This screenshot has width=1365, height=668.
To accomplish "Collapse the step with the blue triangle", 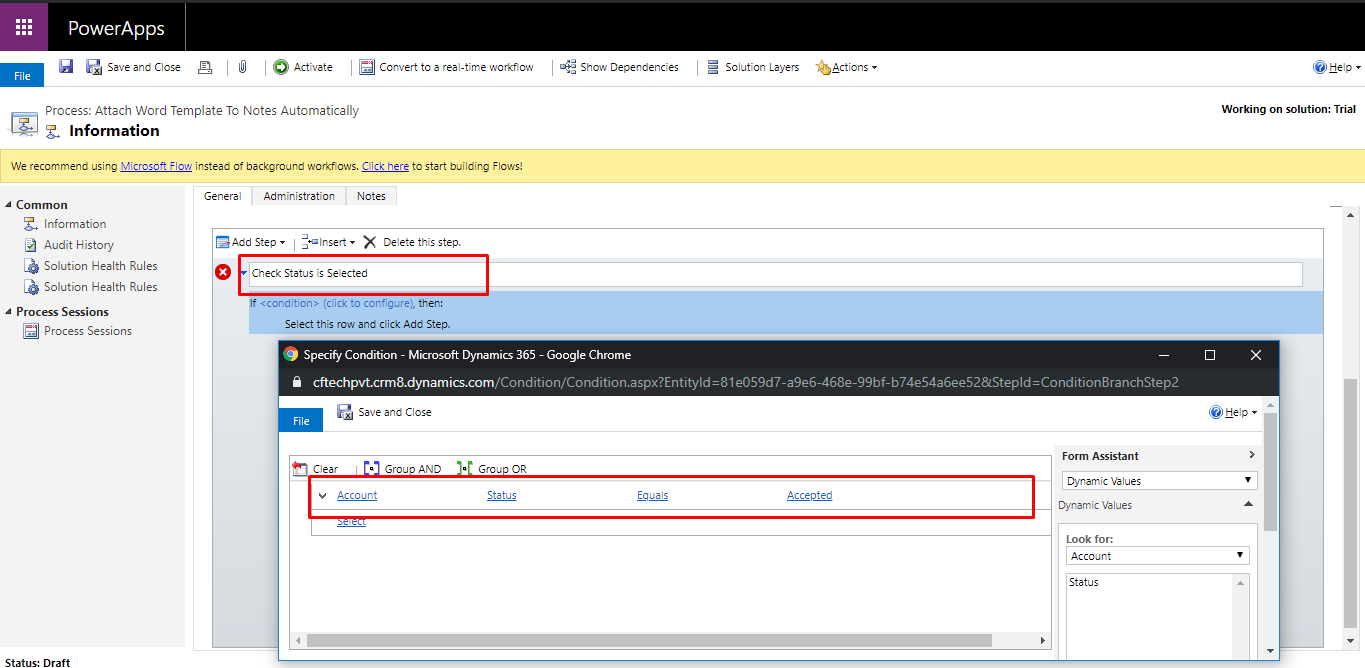I will (243, 273).
